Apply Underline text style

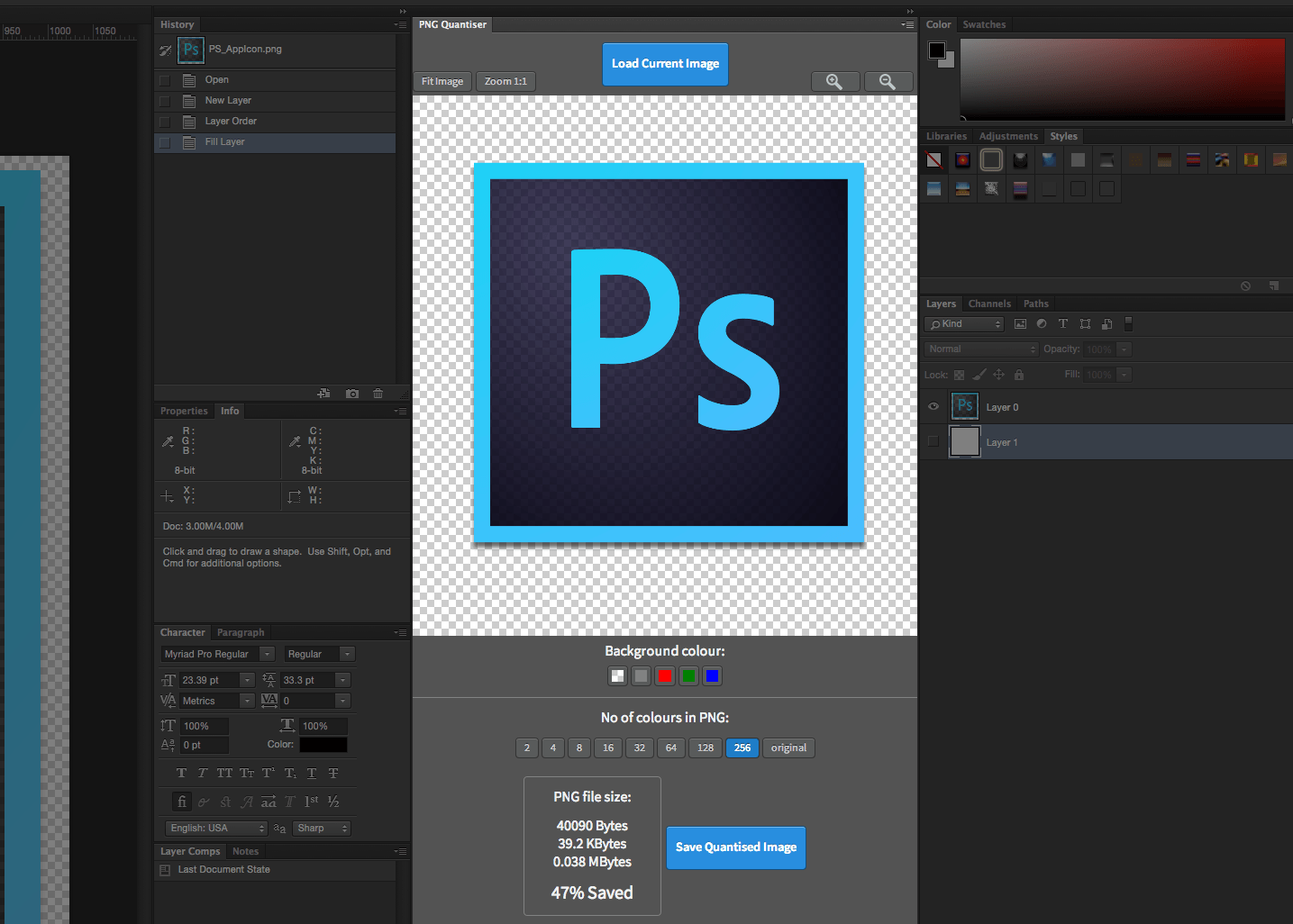(312, 773)
